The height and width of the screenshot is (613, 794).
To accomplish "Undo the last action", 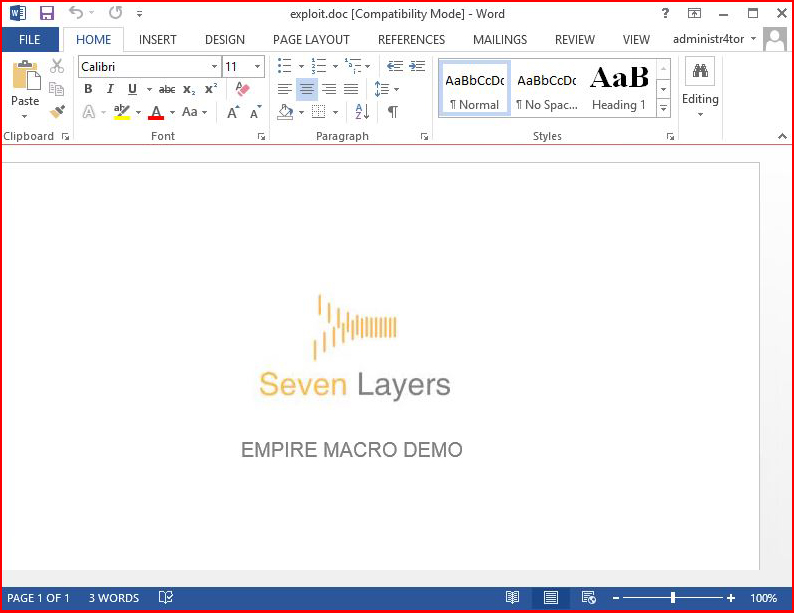I will 76,13.
